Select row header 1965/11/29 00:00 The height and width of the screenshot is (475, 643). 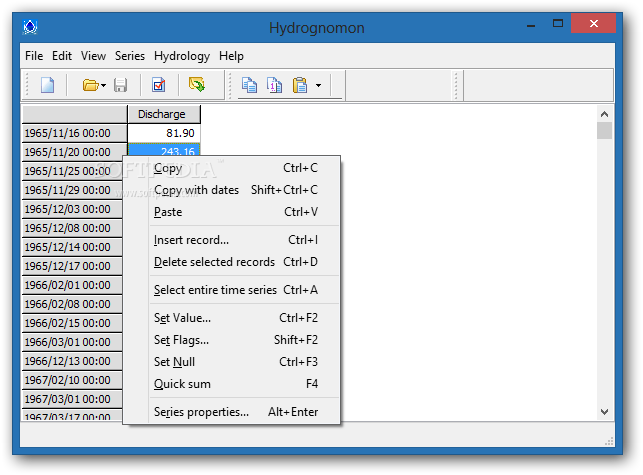click(x=72, y=190)
